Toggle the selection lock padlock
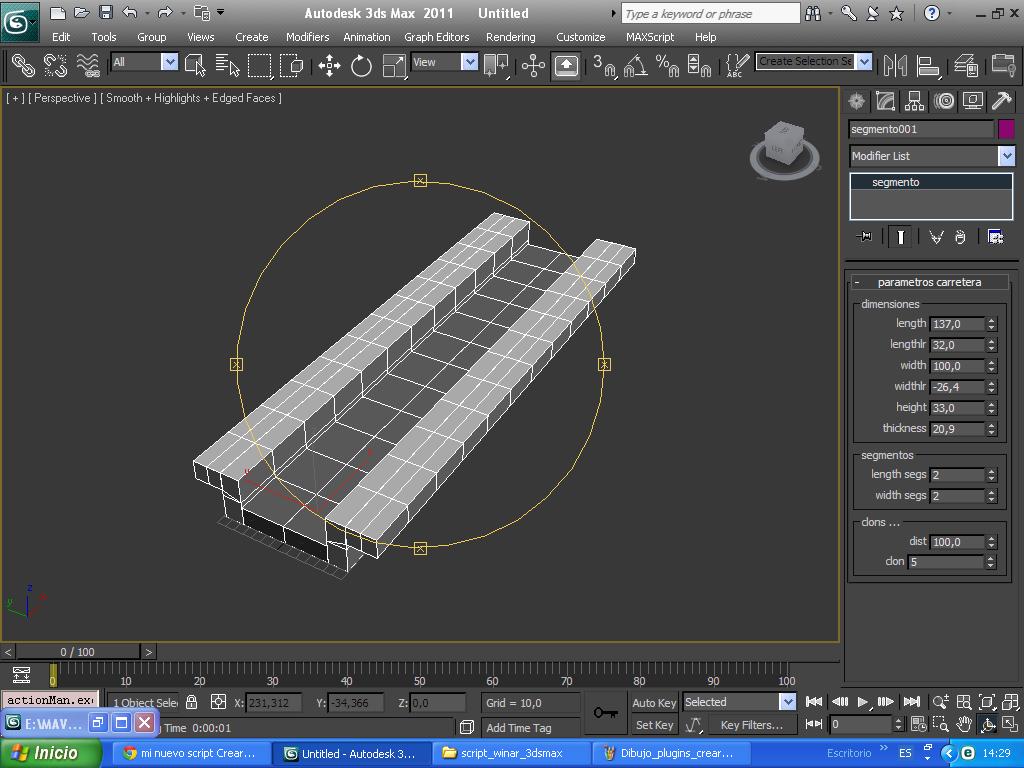 (192, 702)
